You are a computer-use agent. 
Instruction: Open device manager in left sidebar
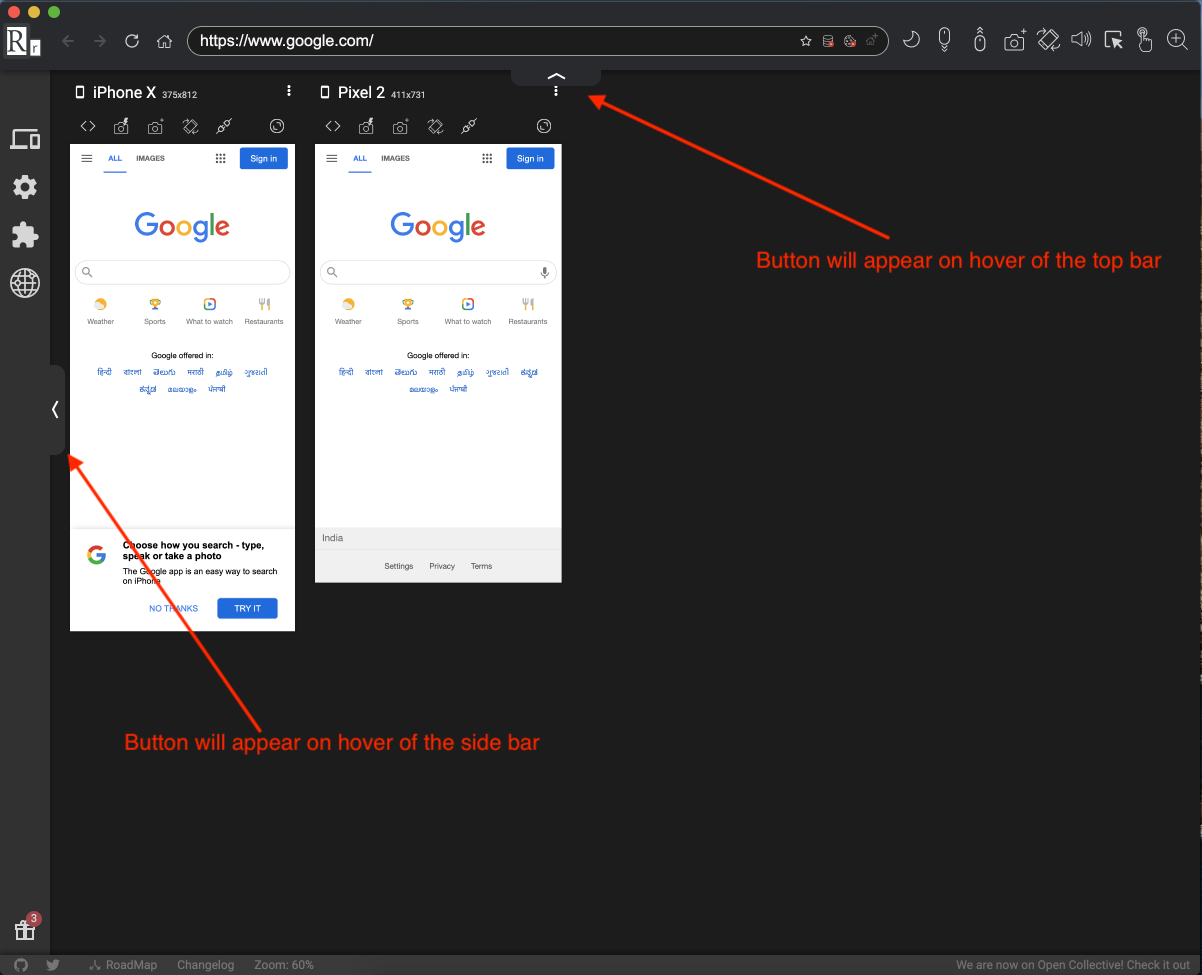click(25, 140)
